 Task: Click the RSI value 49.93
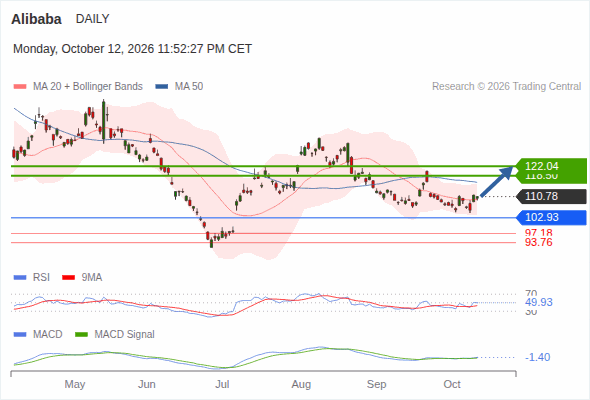pos(539,302)
